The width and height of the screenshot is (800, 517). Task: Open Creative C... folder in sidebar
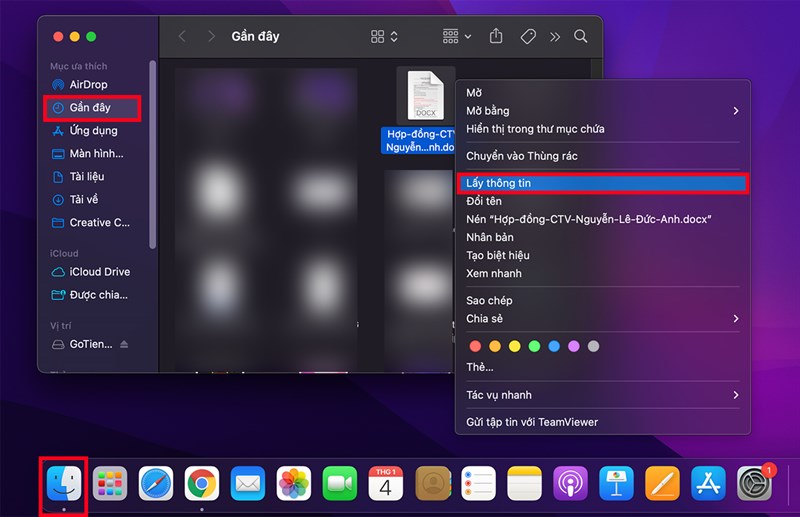(x=93, y=223)
